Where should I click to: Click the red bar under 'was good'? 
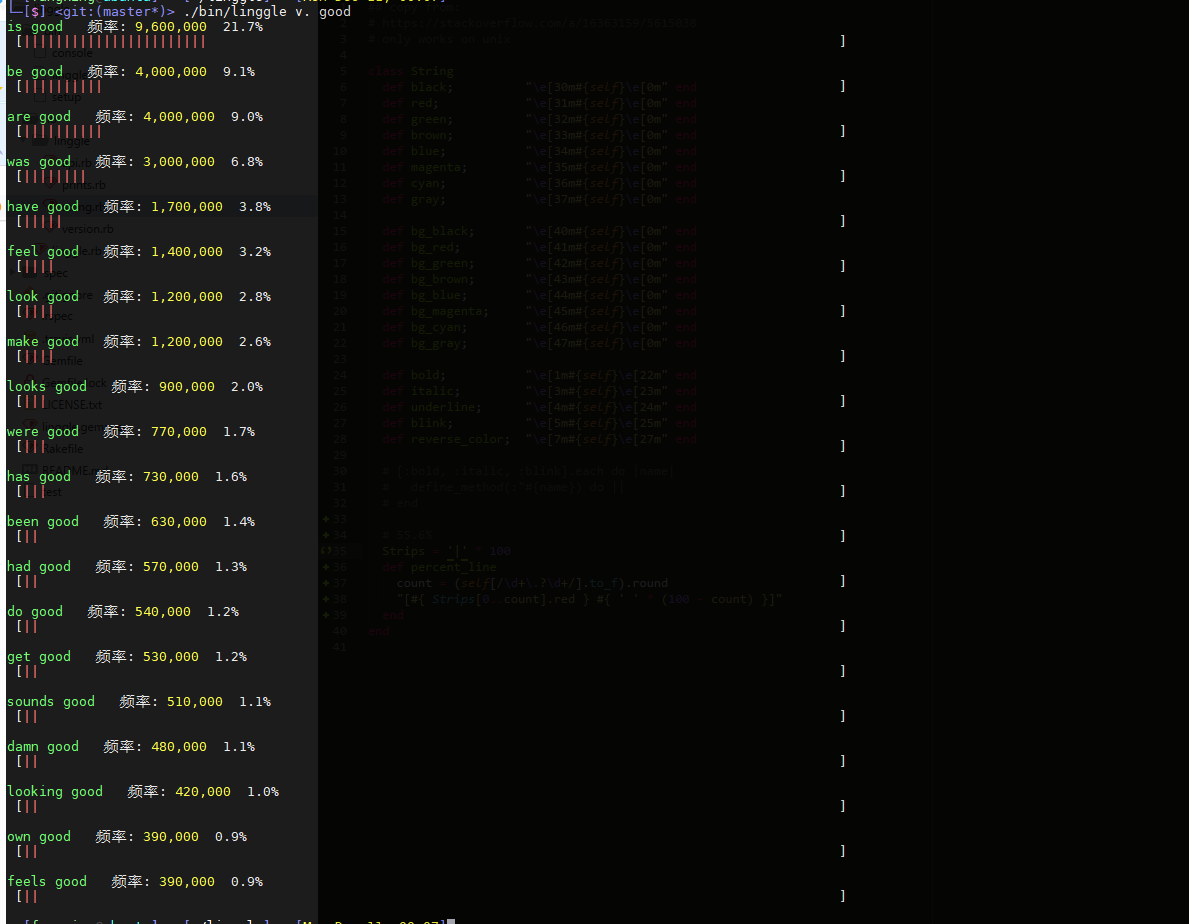pyautogui.click(x=55, y=177)
